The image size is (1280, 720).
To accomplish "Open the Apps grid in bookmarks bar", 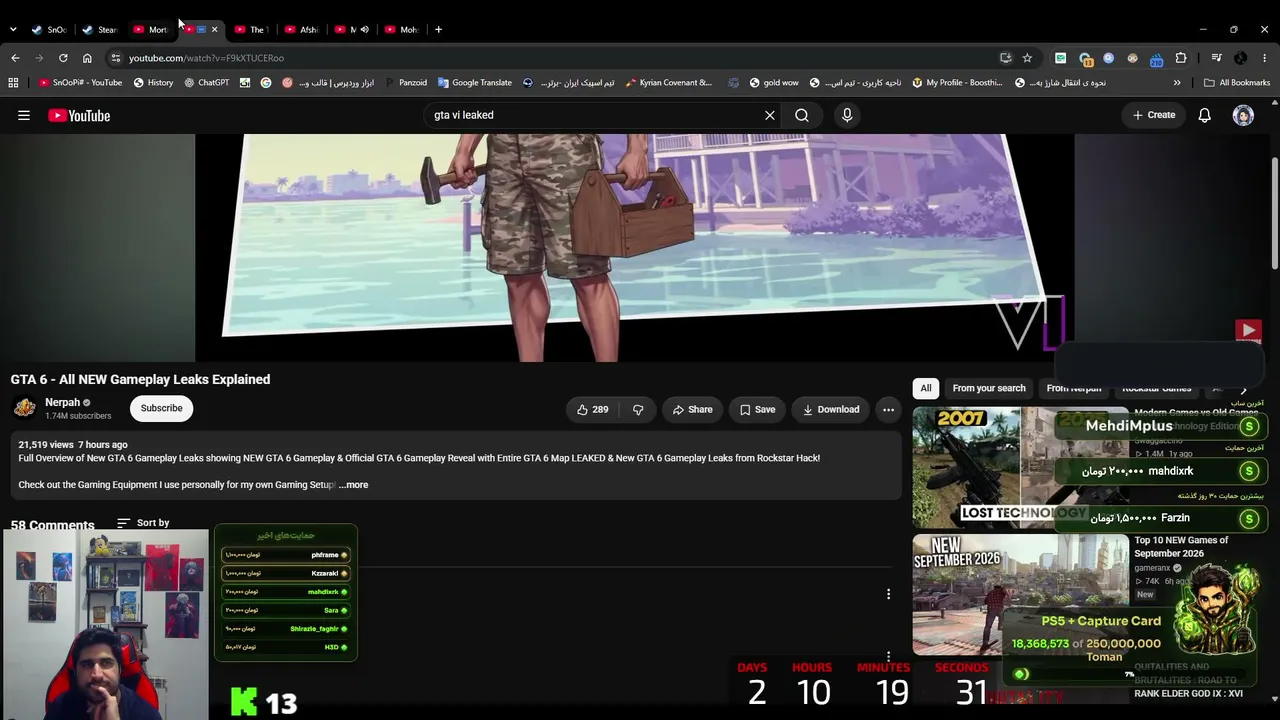I will [13, 83].
